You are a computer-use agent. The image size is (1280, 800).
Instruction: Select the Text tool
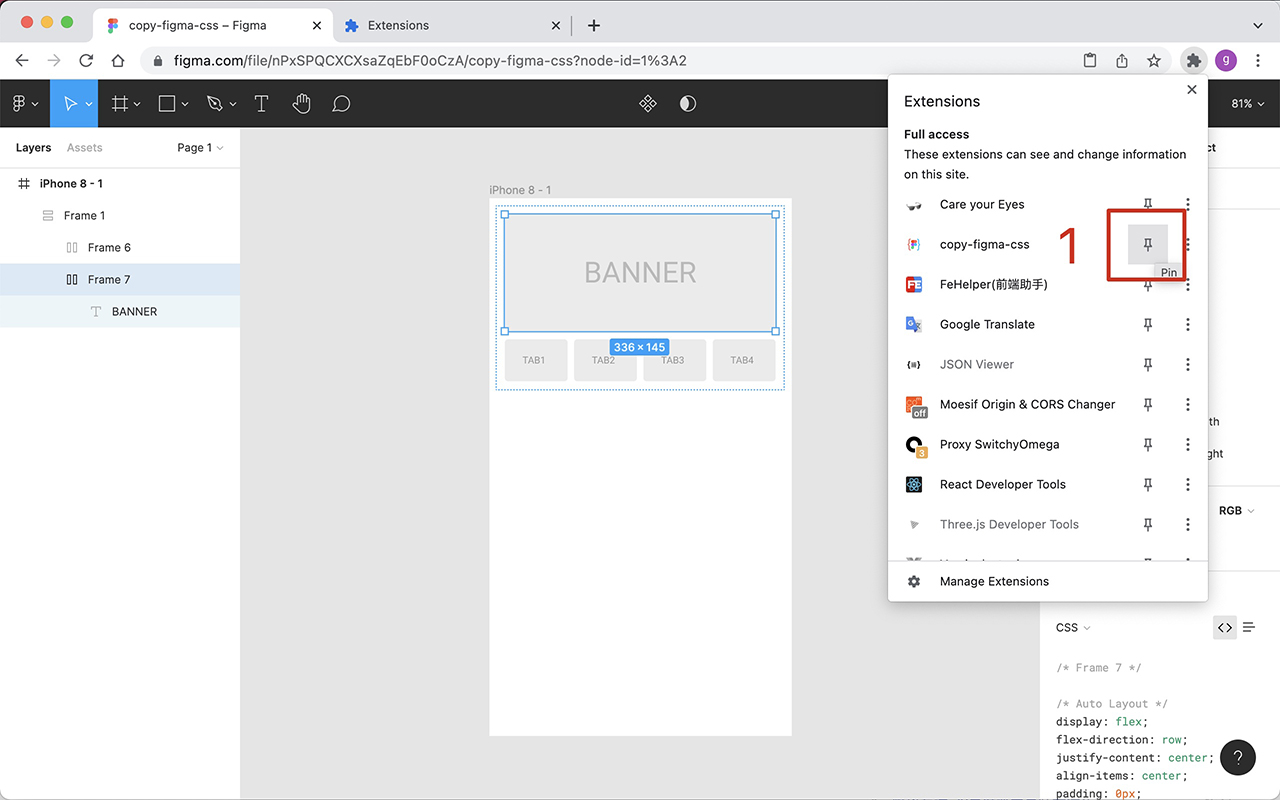(261, 103)
